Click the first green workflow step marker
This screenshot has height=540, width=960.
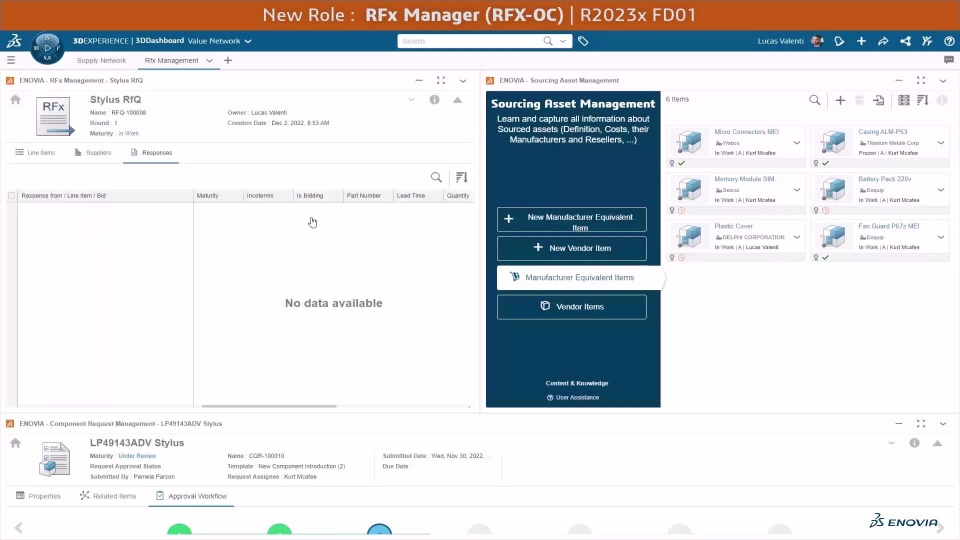(x=179, y=531)
